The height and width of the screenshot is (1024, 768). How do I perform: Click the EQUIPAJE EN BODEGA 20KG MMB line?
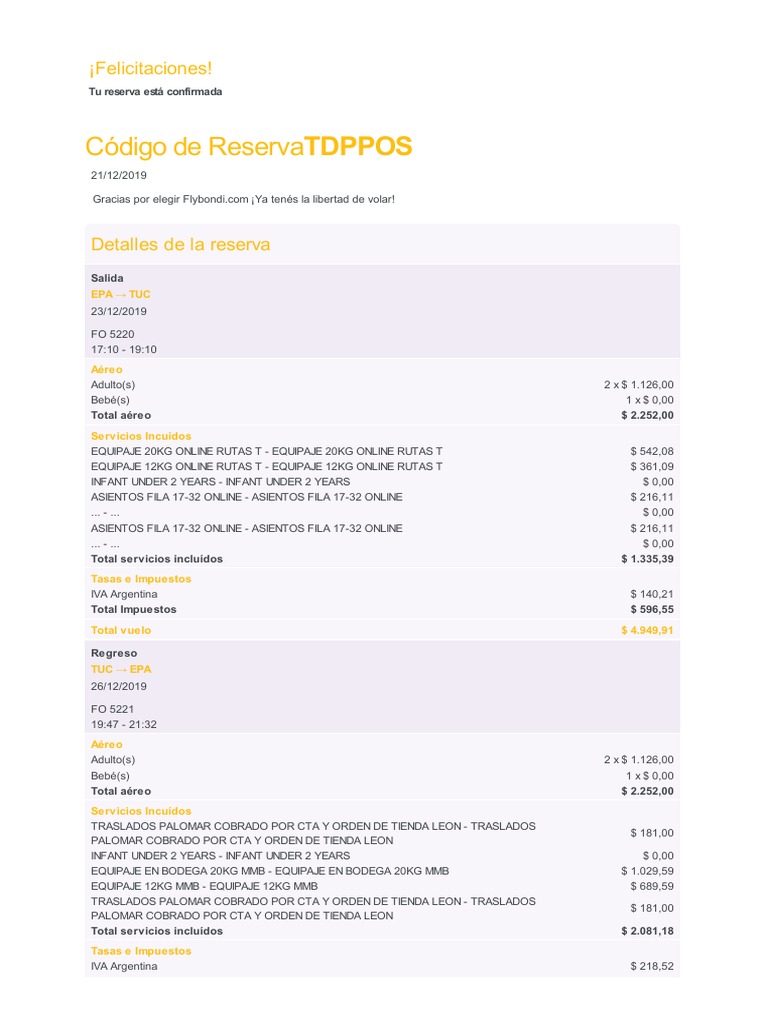[270, 871]
